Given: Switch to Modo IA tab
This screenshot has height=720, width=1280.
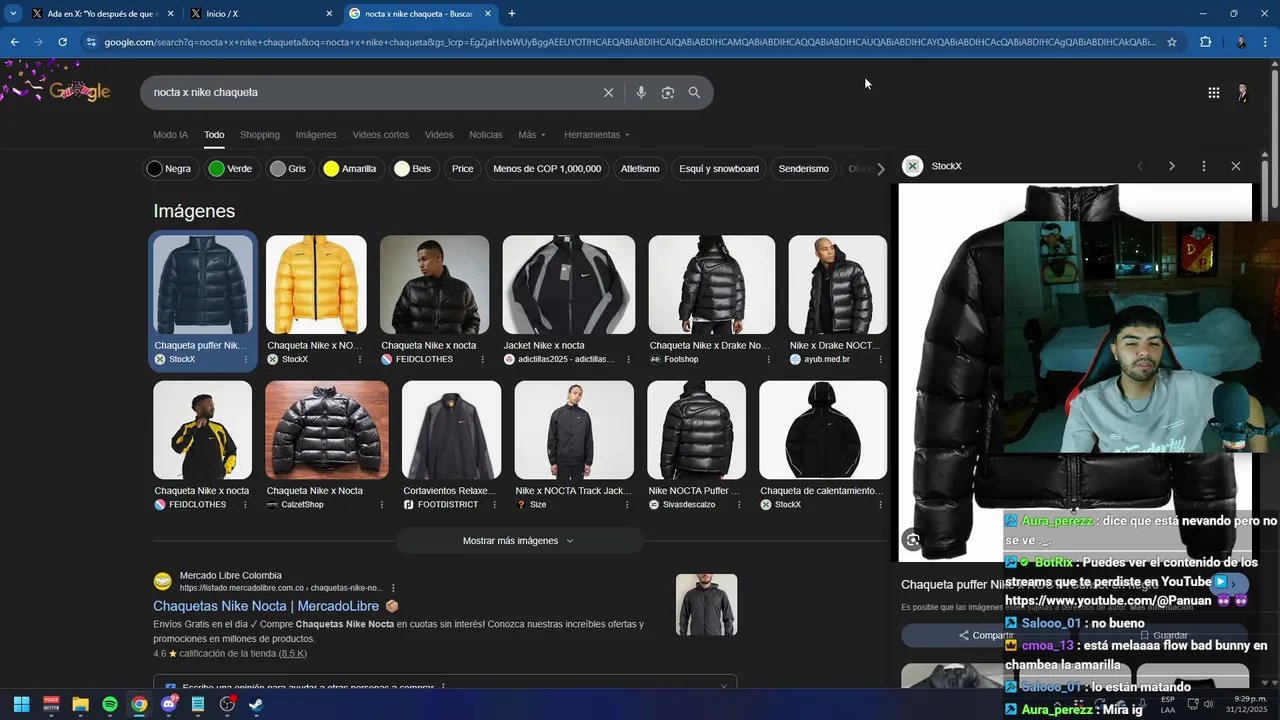Looking at the screenshot, I should click(x=170, y=135).
